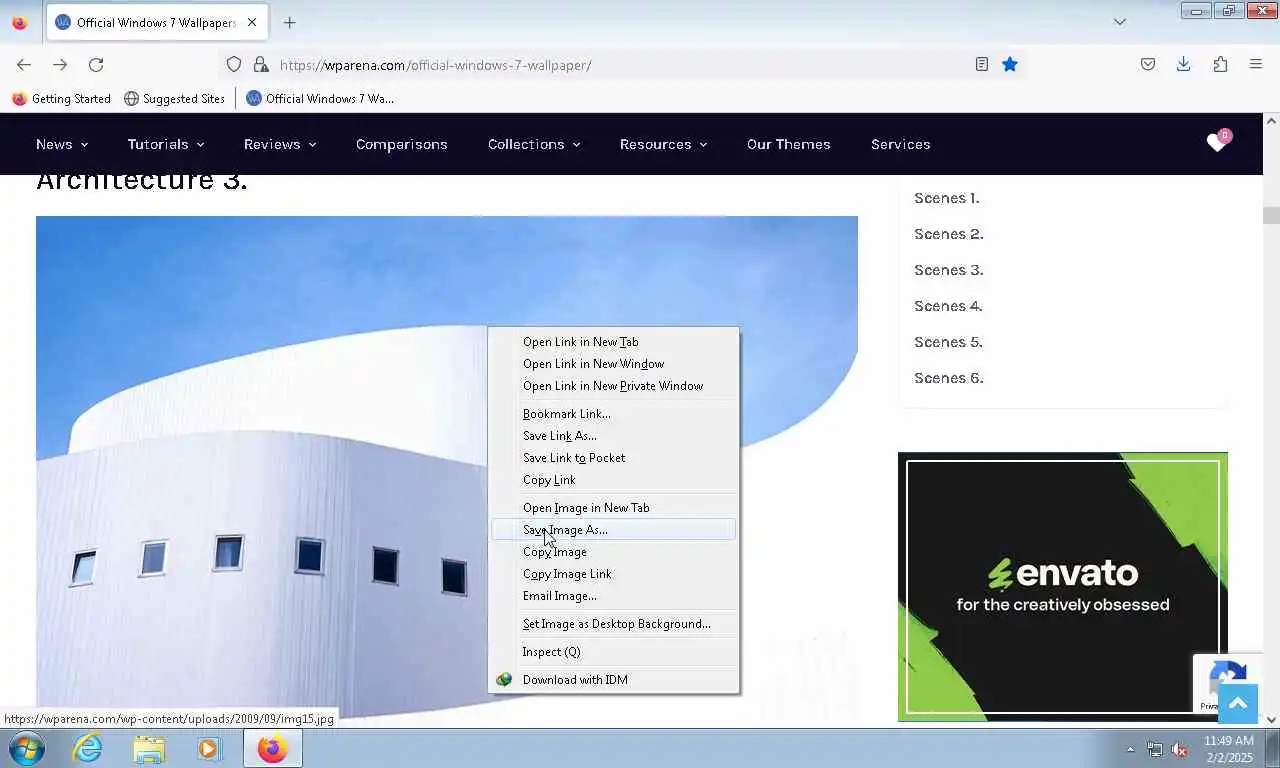The height and width of the screenshot is (768, 1280).
Task: Open the Comparisons page
Action: [402, 144]
